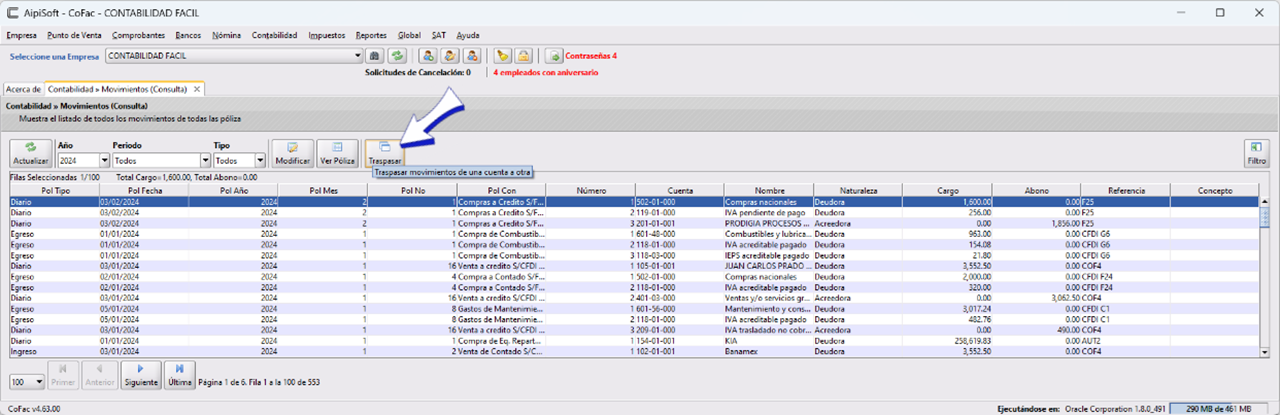Open the Periodo dropdown
Screen dimensions: 1280x415
pos(206,160)
